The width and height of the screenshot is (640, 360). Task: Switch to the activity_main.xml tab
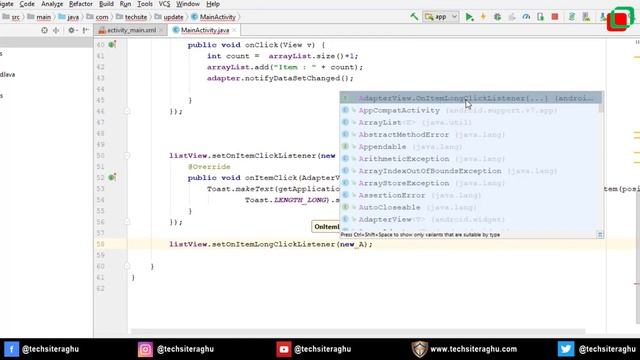tap(131, 30)
